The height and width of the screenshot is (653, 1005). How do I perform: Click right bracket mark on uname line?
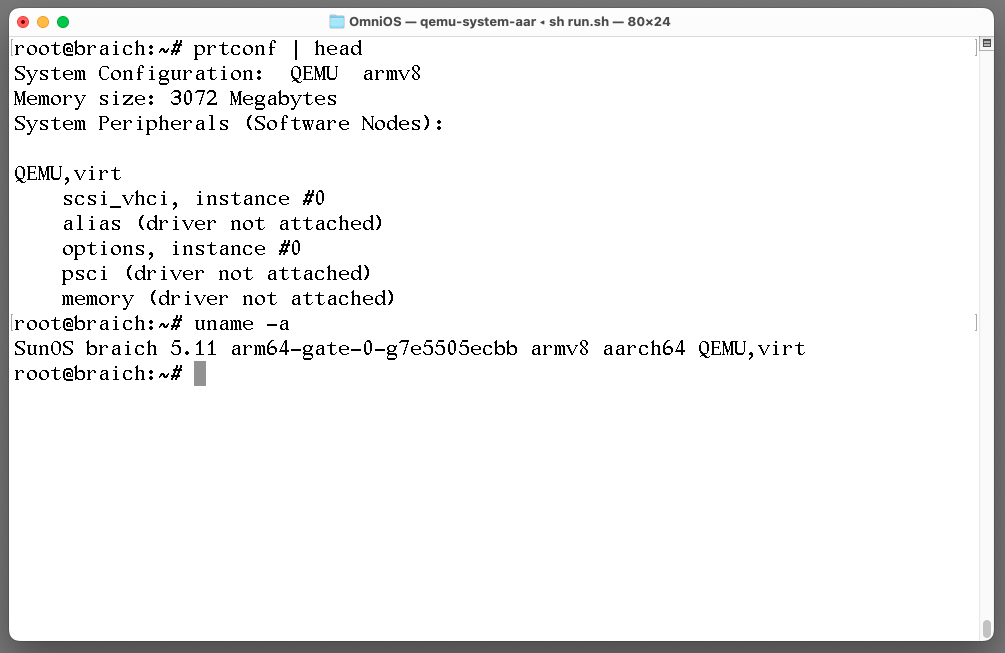pos(975,323)
